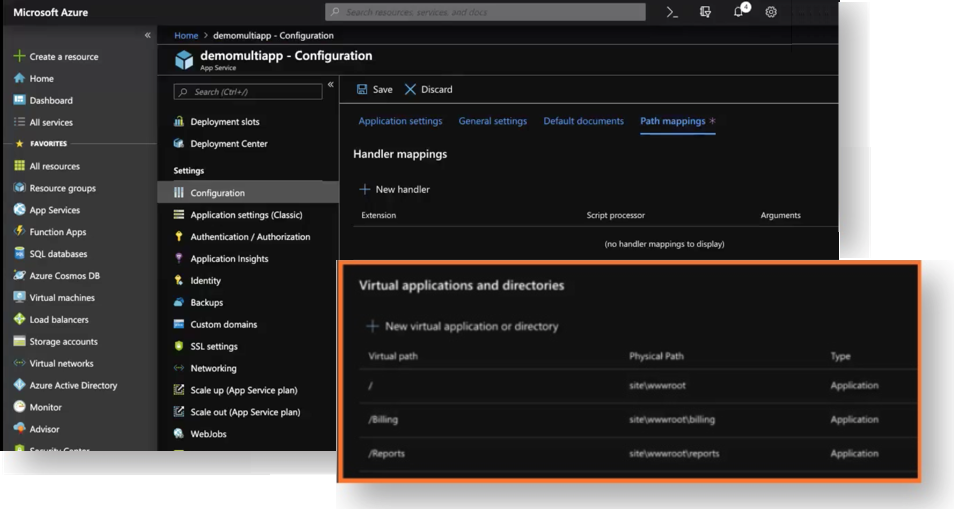Click site\wwwroot\billing physical path cell
The image size is (954, 509).
(x=672, y=420)
